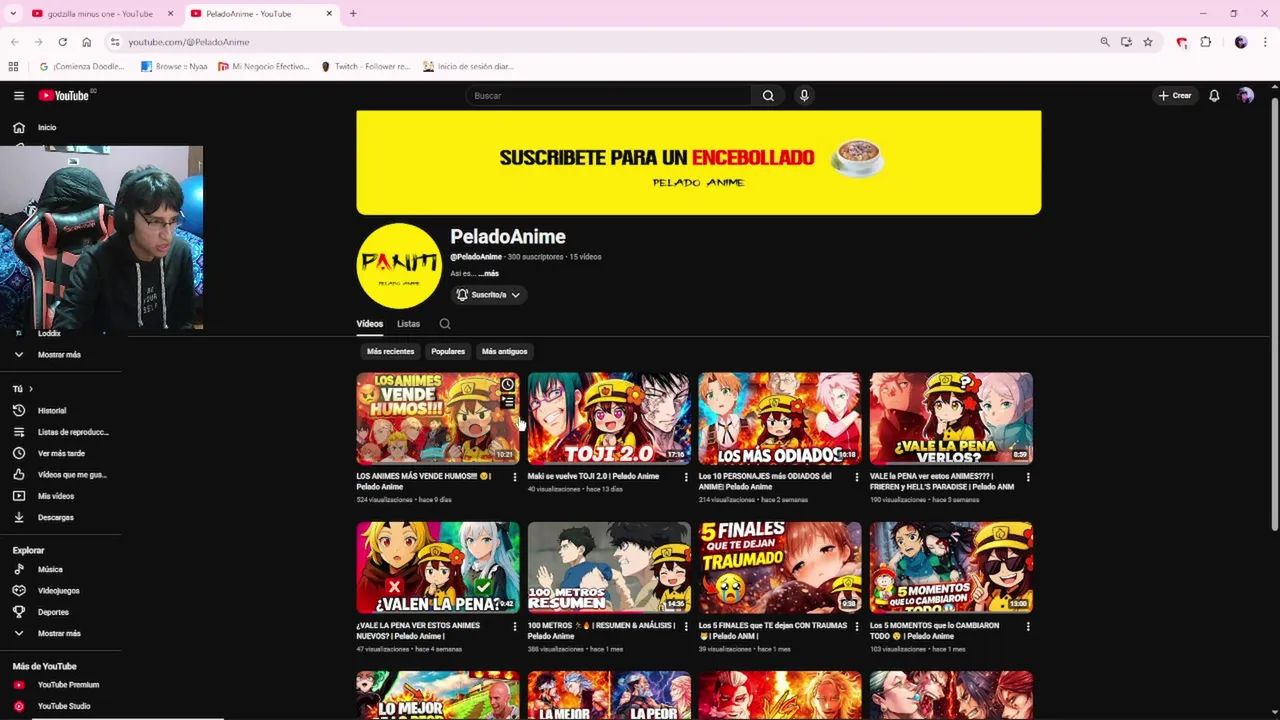Open options for 5 Momentos video
1280x720 pixels.
(x=1028, y=626)
